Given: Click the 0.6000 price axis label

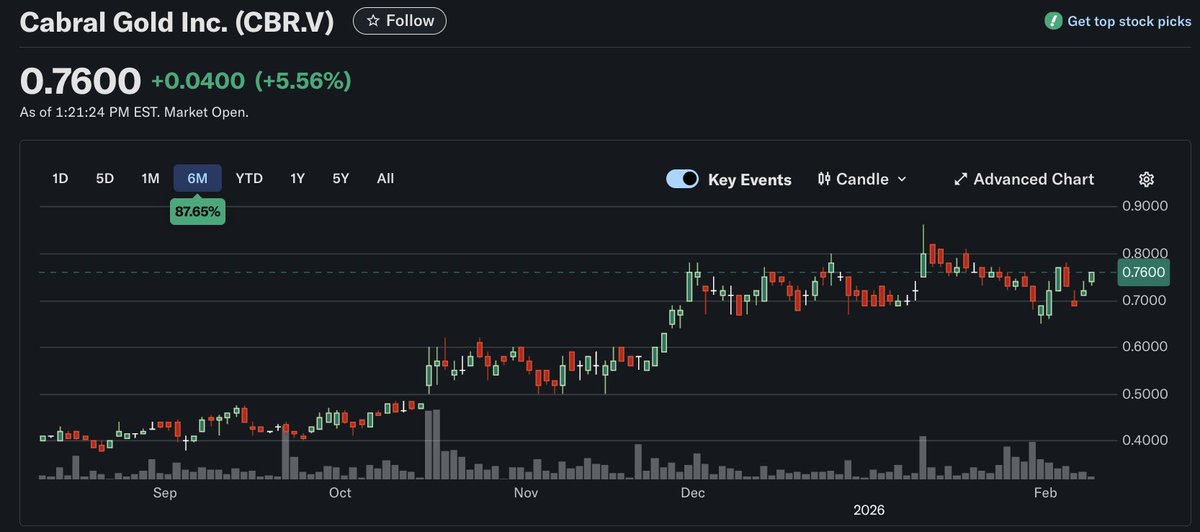Looking at the screenshot, I should pos(1144,347).
